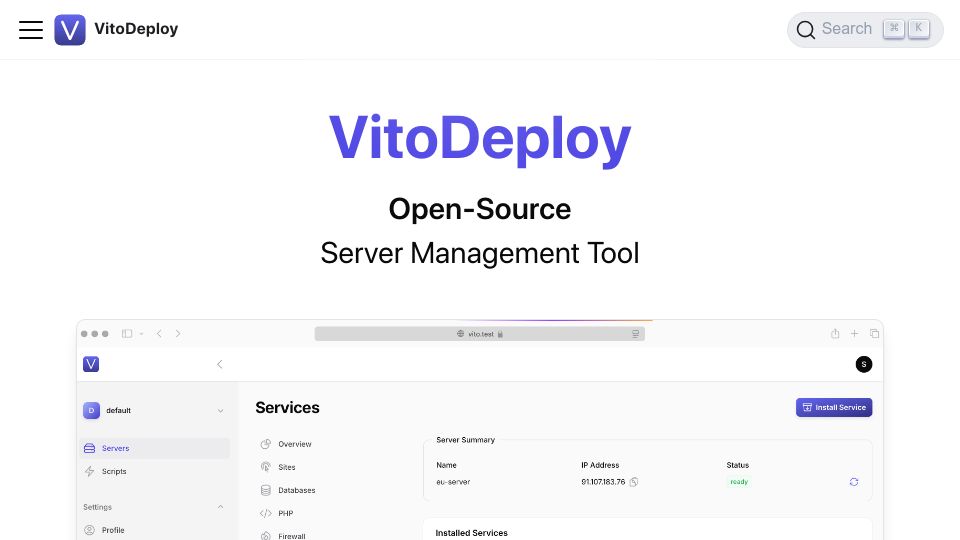Click the Server Summary label
This screenshot has height=540, width=960.
click(x=465, y=440)
